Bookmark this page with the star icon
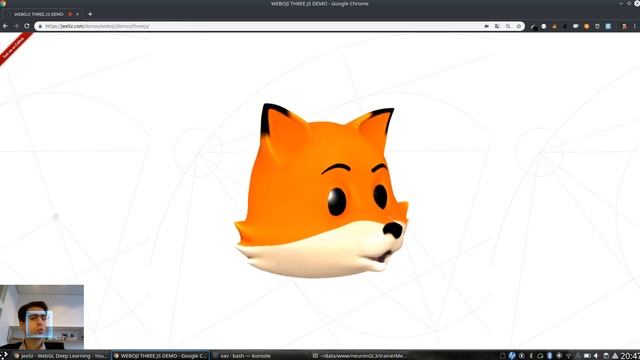 (x=519, y=26)
